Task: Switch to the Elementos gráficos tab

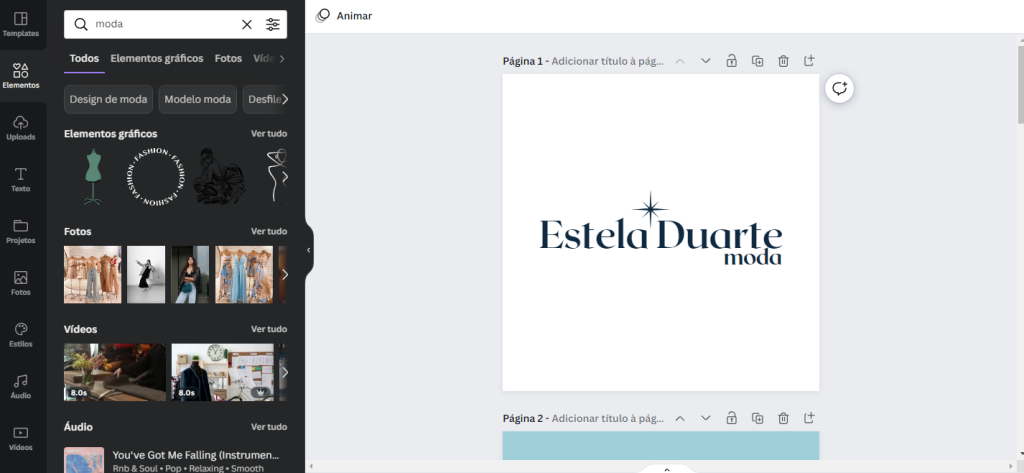Action: point(157,59)
